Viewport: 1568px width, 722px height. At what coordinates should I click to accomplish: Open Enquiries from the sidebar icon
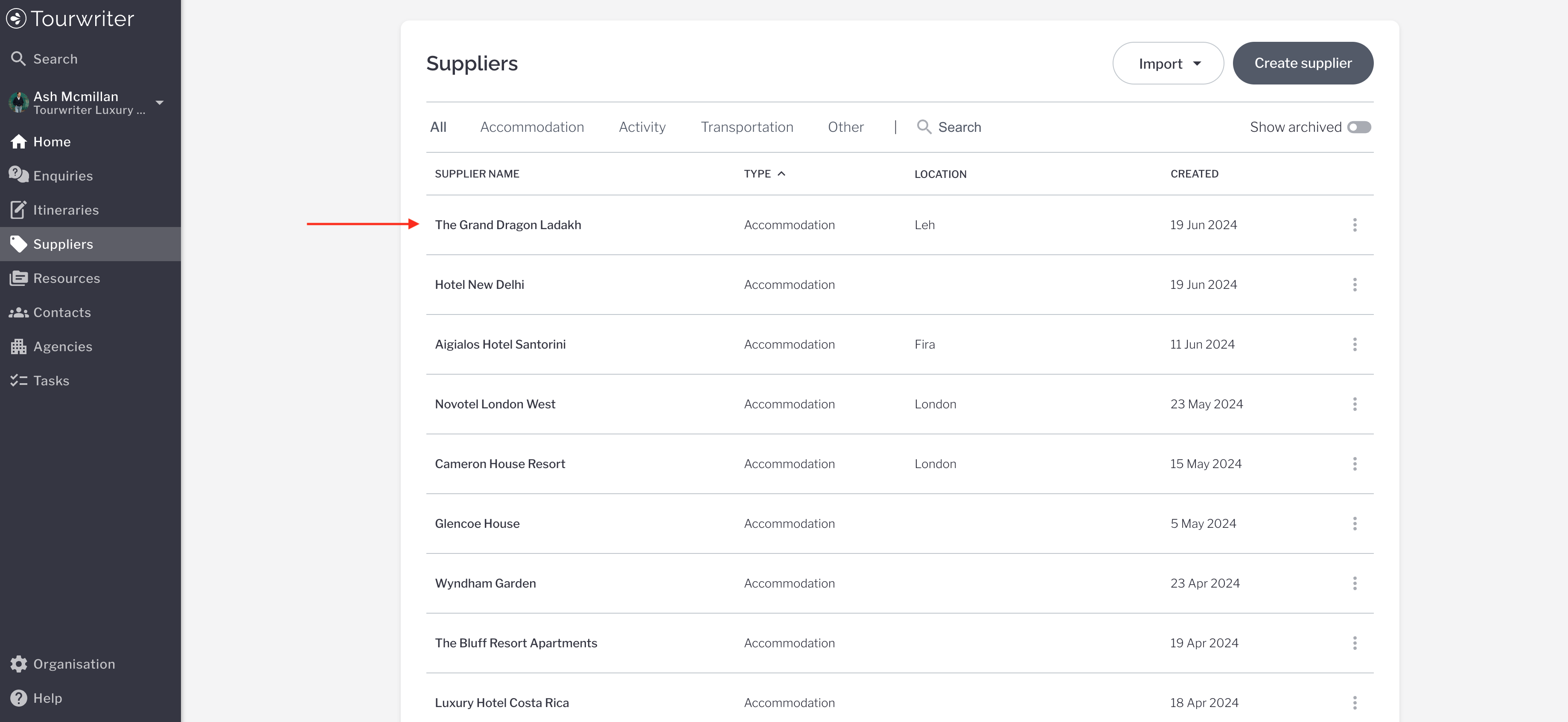point(18,175)
